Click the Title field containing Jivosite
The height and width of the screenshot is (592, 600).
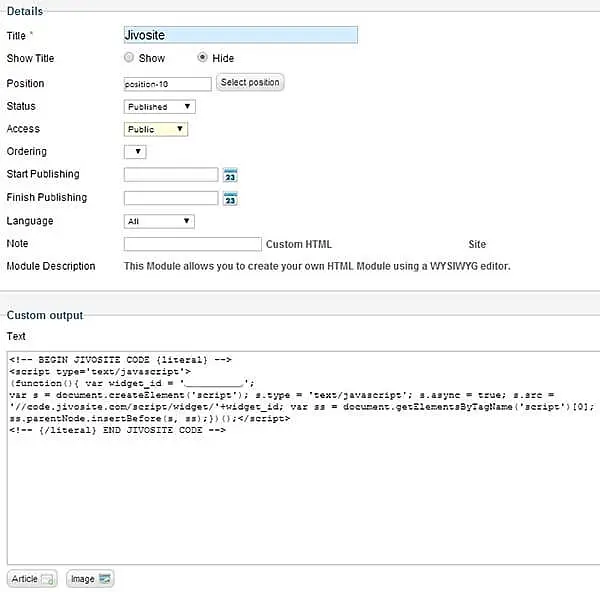pos(240,35)
